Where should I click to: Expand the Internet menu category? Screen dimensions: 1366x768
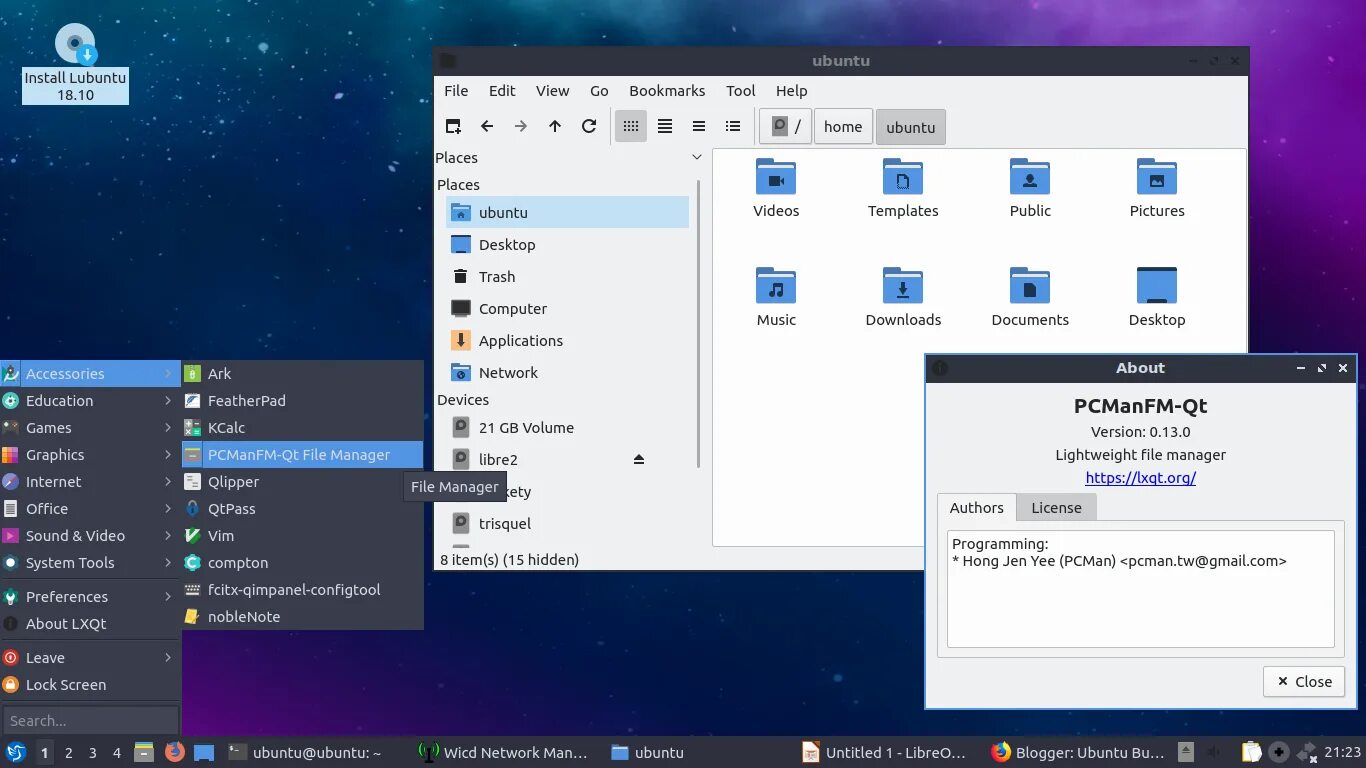[x=90, y=481]
